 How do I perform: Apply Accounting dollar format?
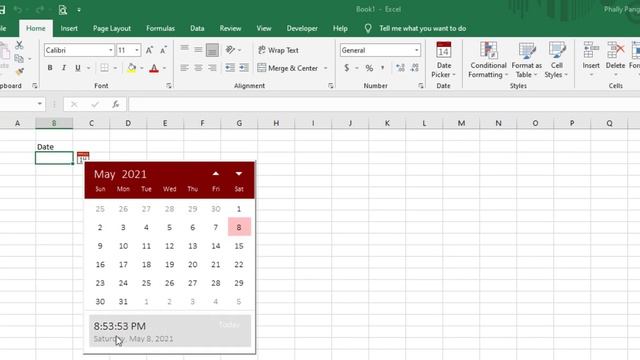(347, 68)
